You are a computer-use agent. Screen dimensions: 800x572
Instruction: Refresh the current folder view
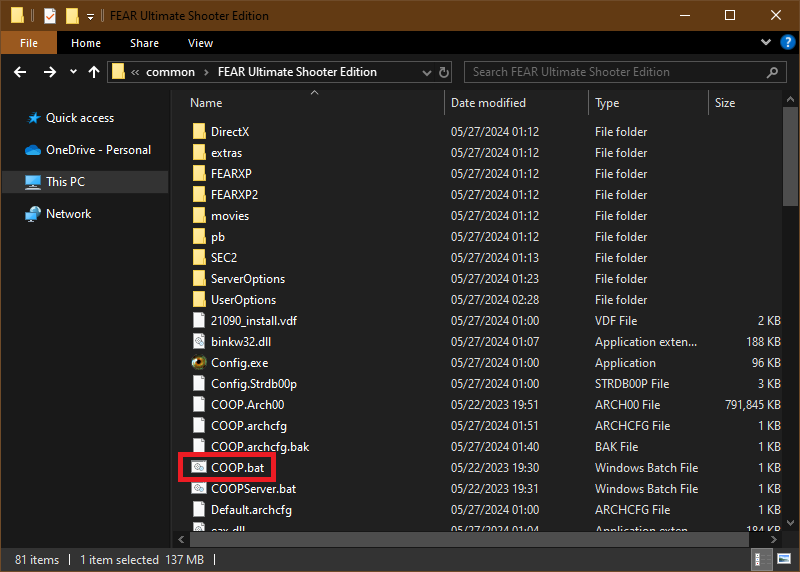(x=444, y=72)
